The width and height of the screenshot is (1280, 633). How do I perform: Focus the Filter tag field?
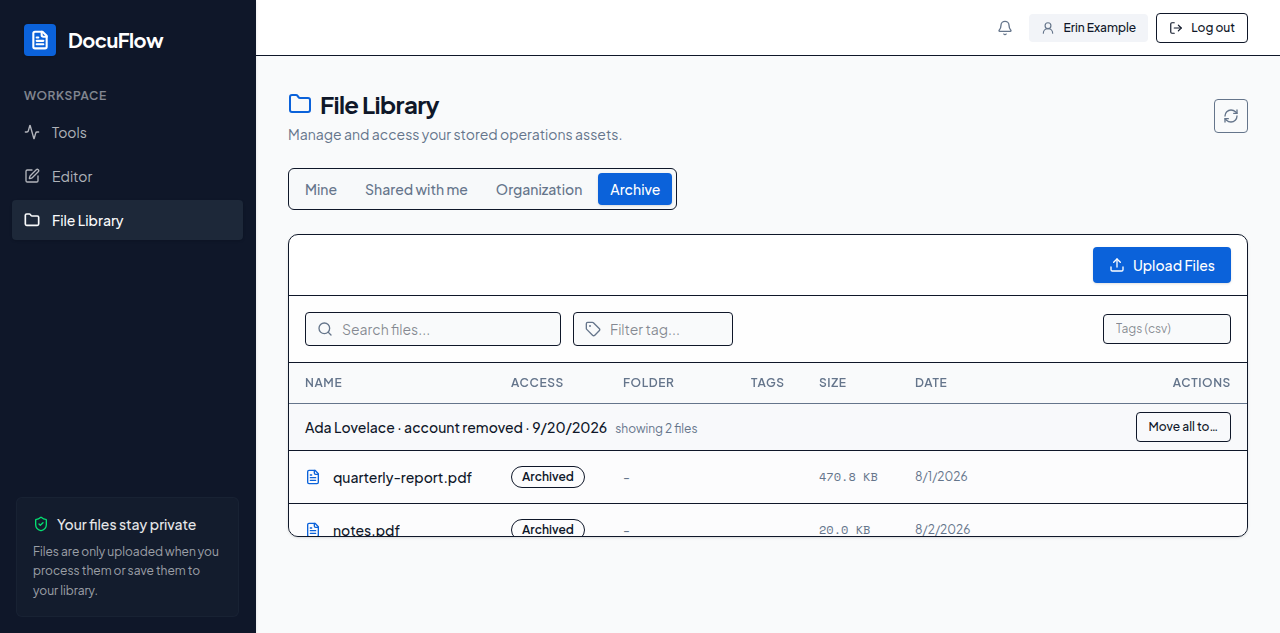coord(653,329)
